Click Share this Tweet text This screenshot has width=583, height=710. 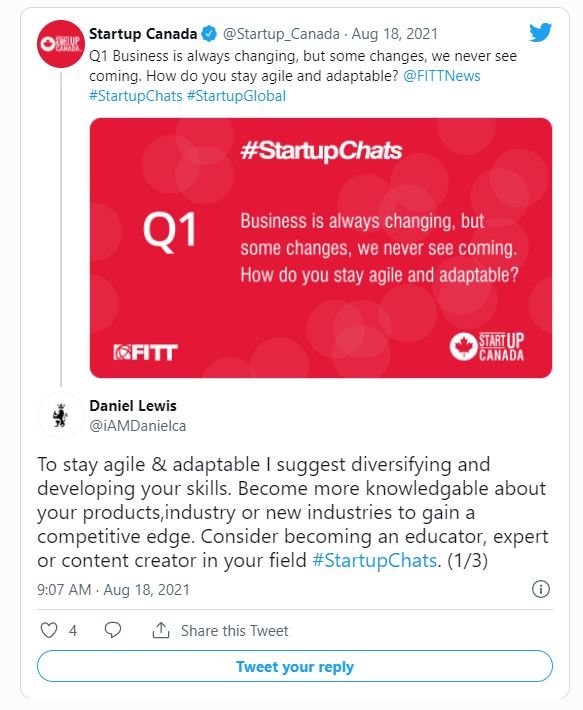[234, 631]
